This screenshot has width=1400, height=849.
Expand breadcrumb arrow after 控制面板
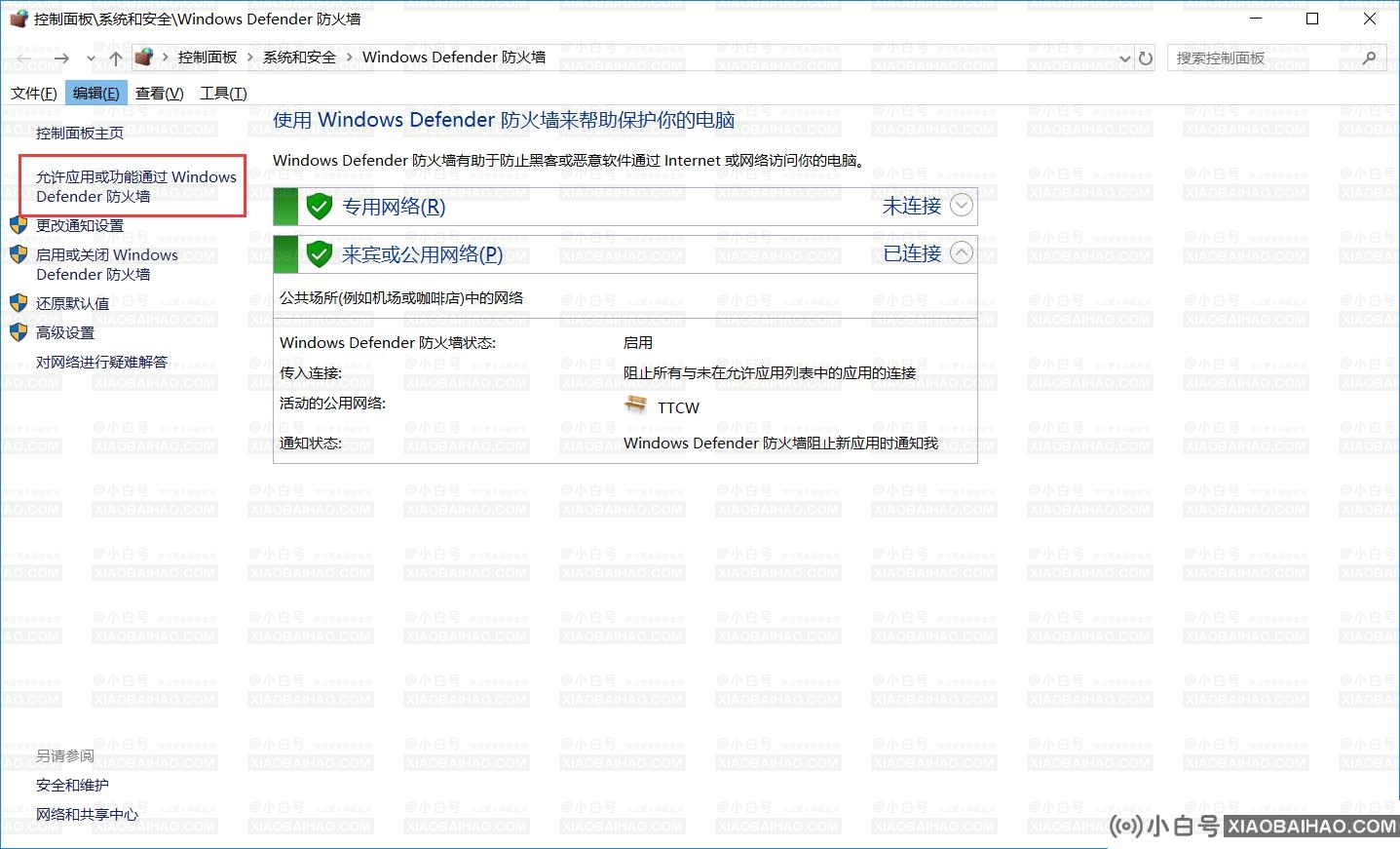pos(250,58)
